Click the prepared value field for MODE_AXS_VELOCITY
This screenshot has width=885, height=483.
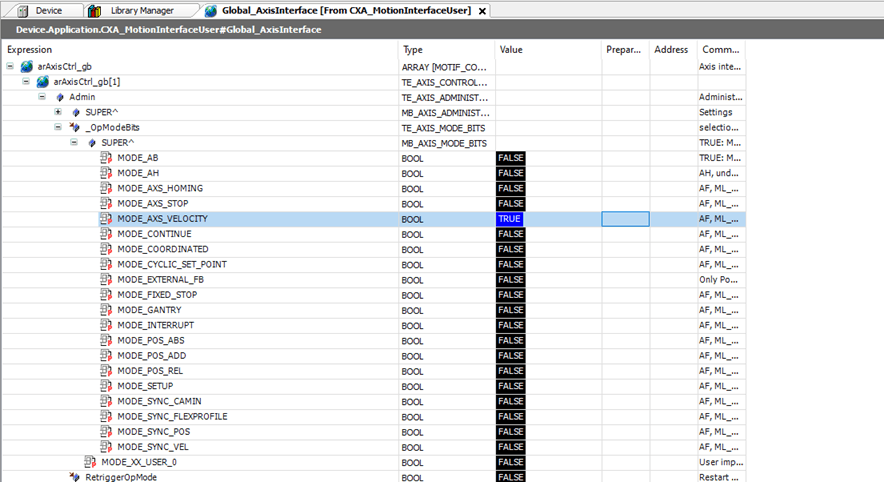tap(625, 219)
